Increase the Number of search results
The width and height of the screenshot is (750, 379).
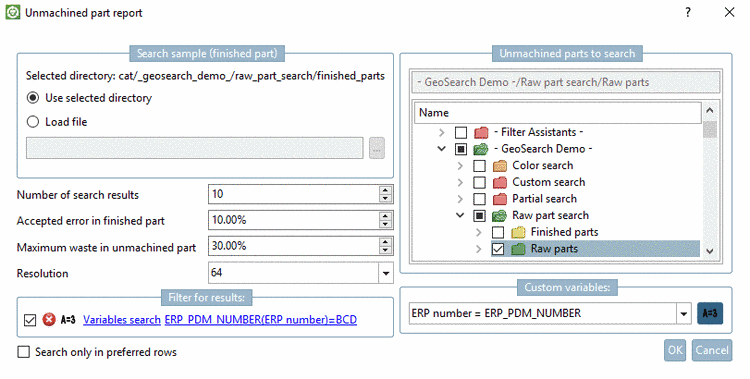coord(386,190)
